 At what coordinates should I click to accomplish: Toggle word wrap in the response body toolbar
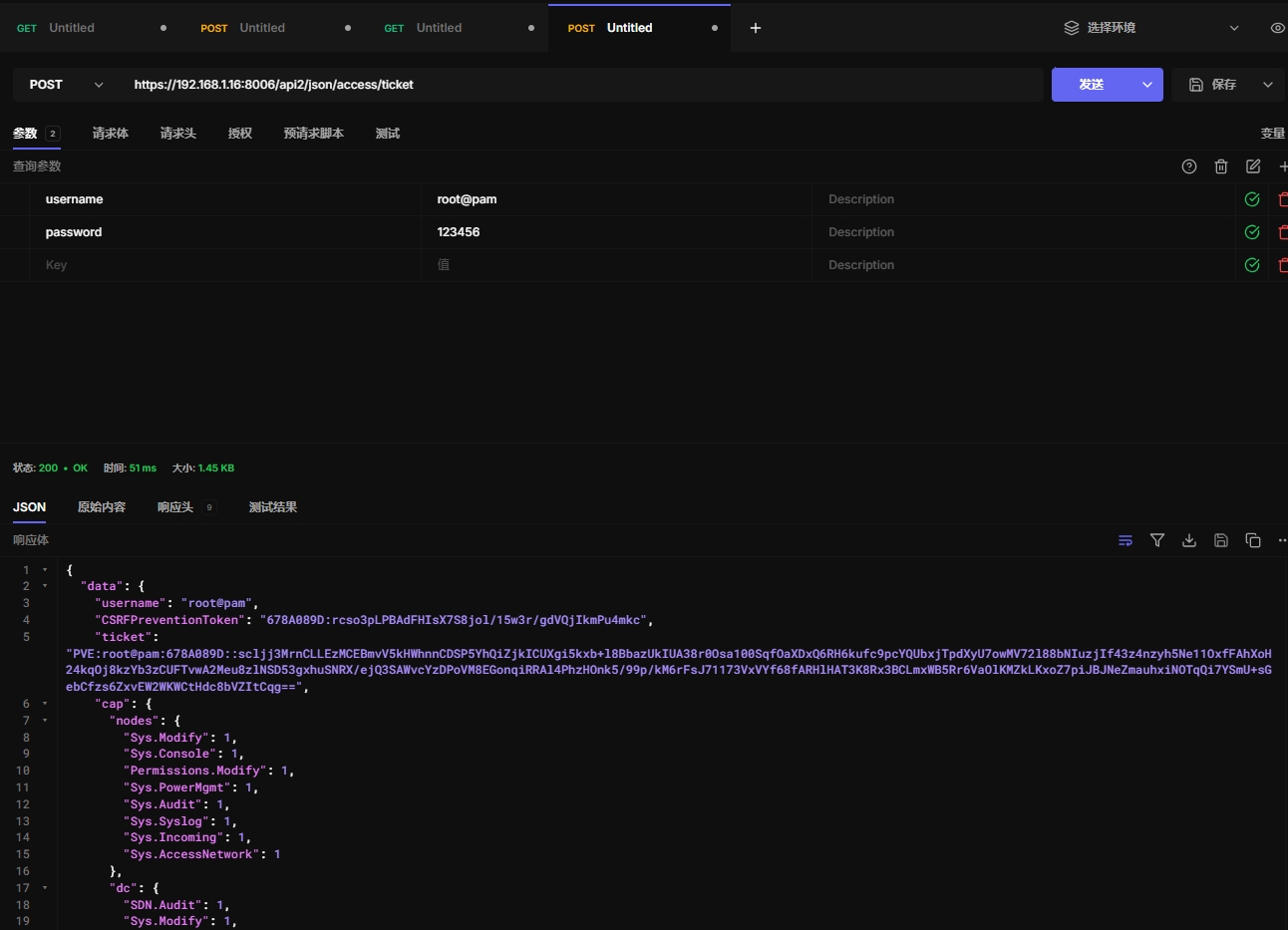[x=1125, y=540]
